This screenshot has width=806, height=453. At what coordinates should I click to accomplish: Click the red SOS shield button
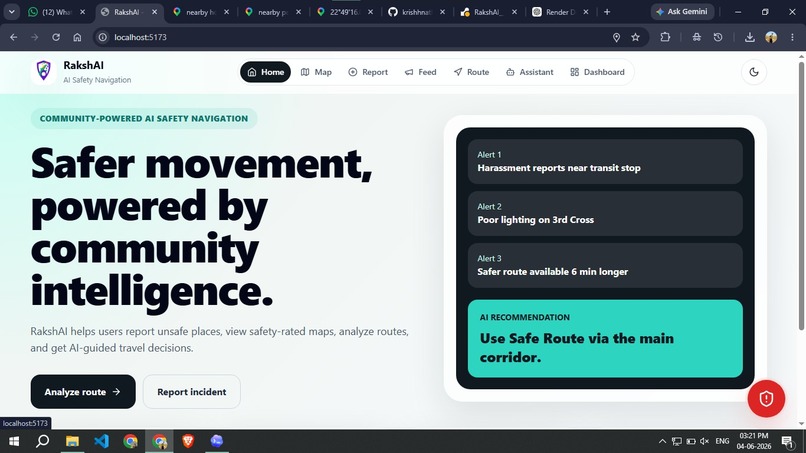[x=766, y=398]
